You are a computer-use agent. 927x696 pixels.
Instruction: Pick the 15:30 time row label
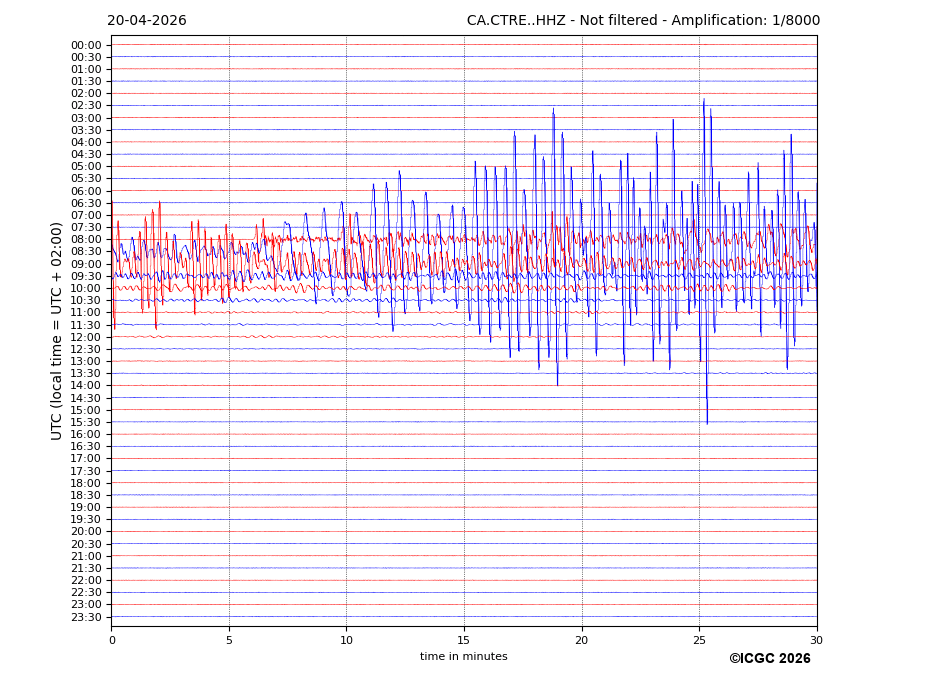click(x=86, y=422)
